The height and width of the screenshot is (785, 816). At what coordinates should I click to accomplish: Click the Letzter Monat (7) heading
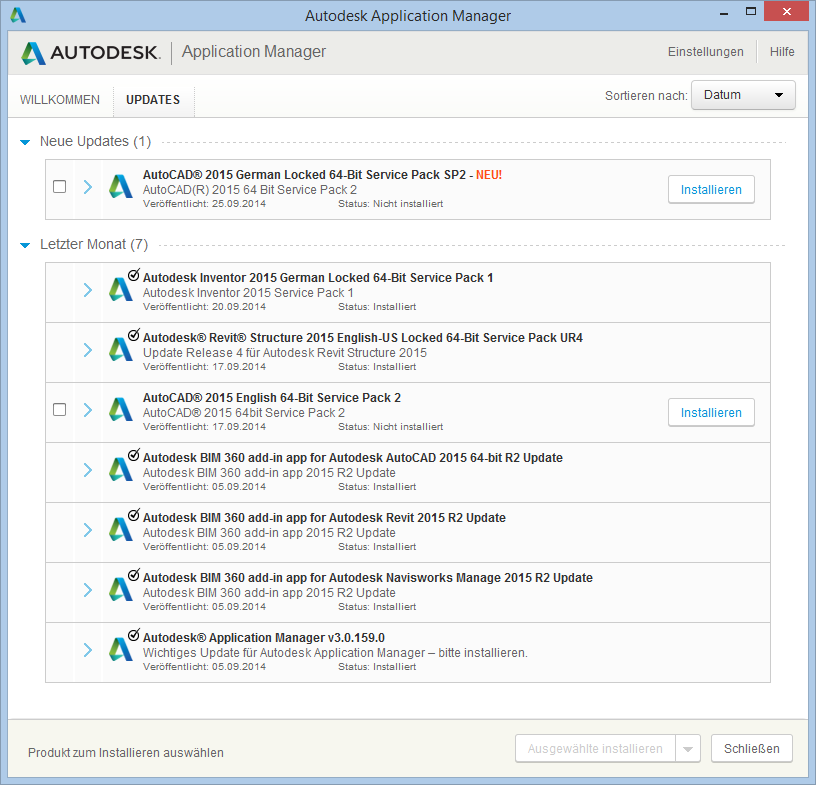click(94, 245)
